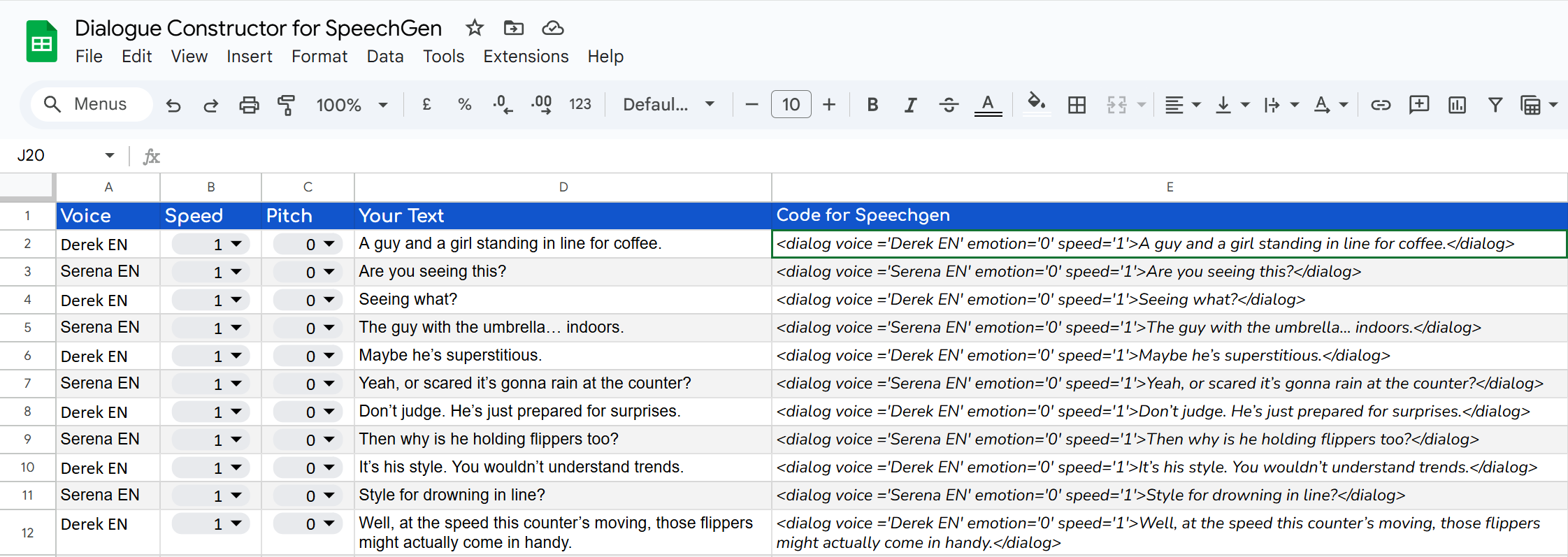Star this Dialogue Constructor document

pyautogui.click(x=475, y=28)
